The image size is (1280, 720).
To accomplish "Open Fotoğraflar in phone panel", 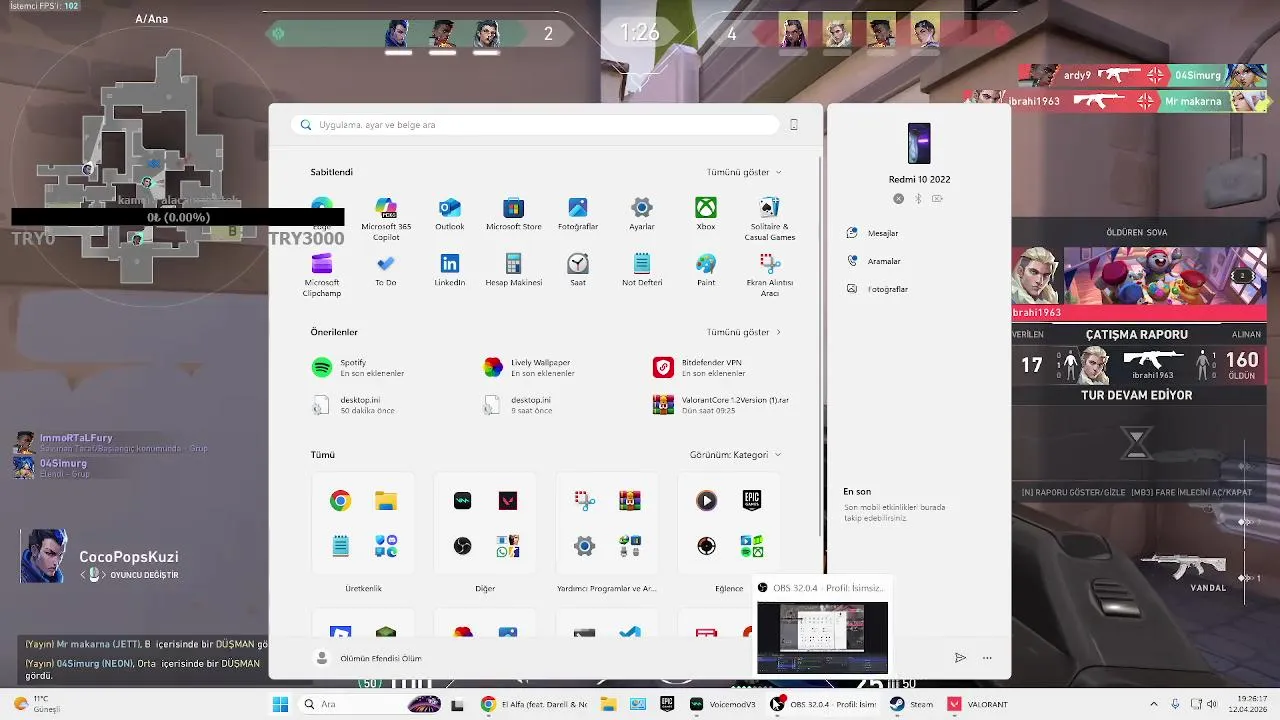I will click(877, 289).
